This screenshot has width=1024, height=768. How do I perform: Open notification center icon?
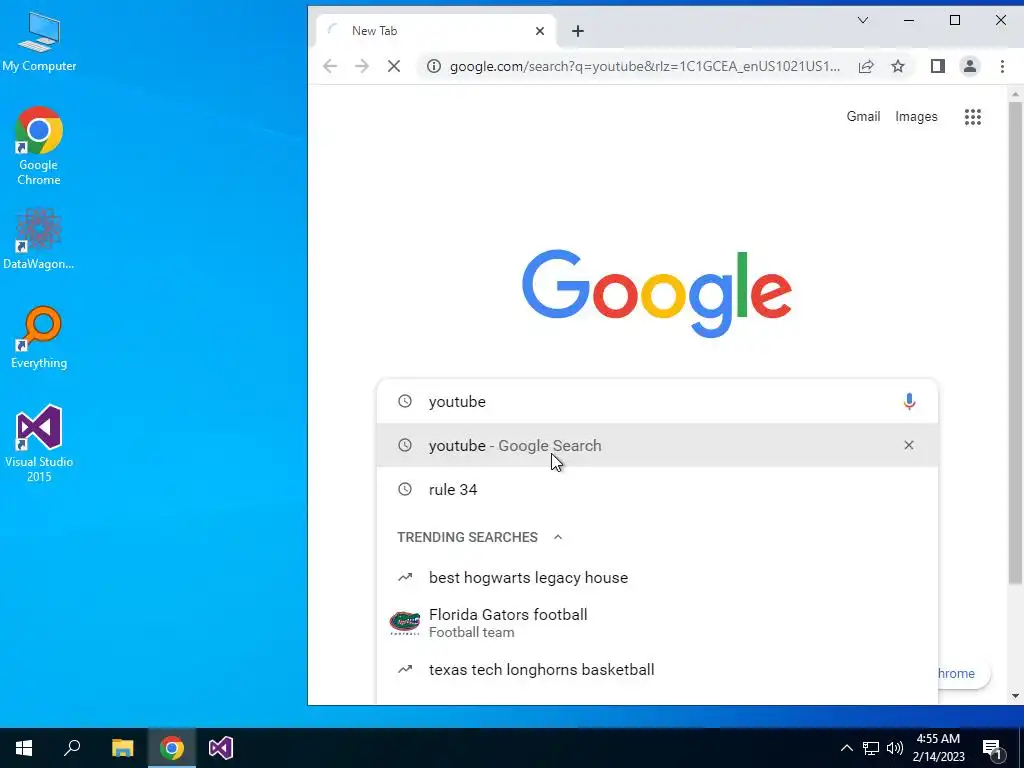tap(993, 748)
